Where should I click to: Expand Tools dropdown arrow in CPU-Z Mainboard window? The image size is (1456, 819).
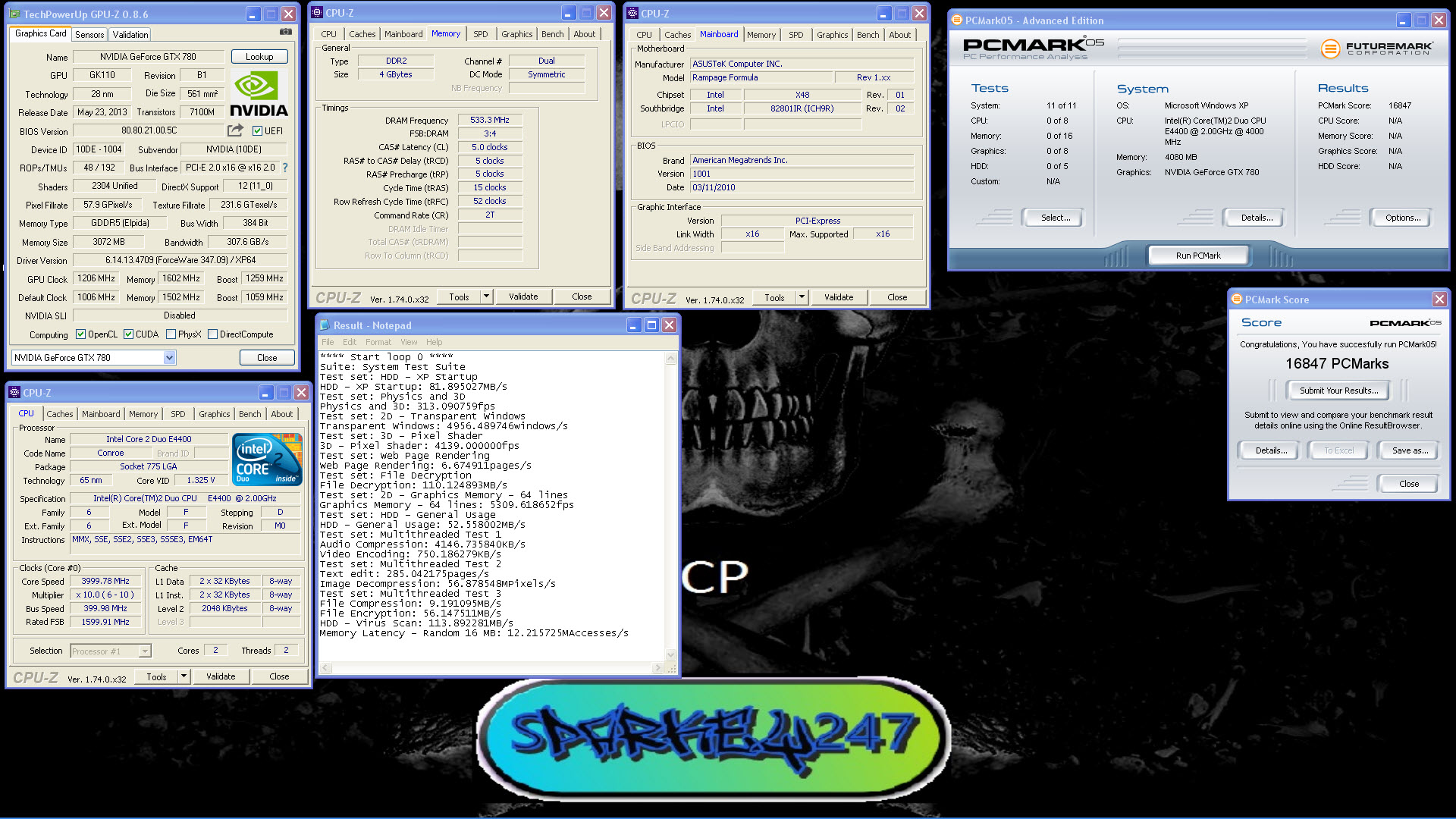click(x=802, y=297)
